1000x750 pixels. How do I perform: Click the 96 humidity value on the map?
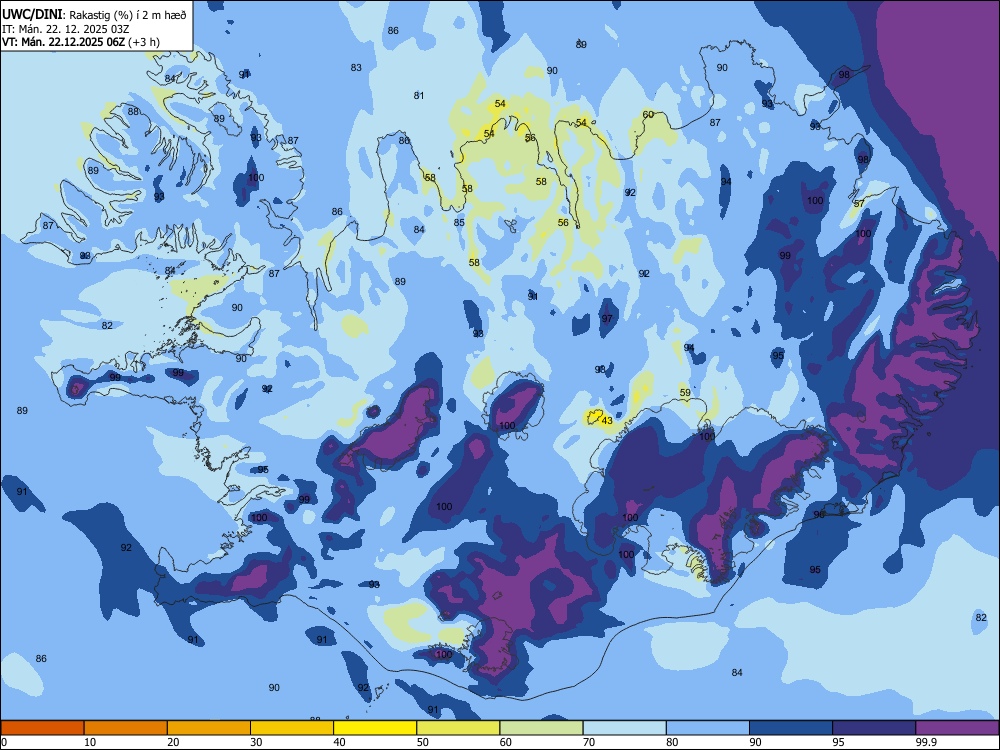(x=819, y=514)
